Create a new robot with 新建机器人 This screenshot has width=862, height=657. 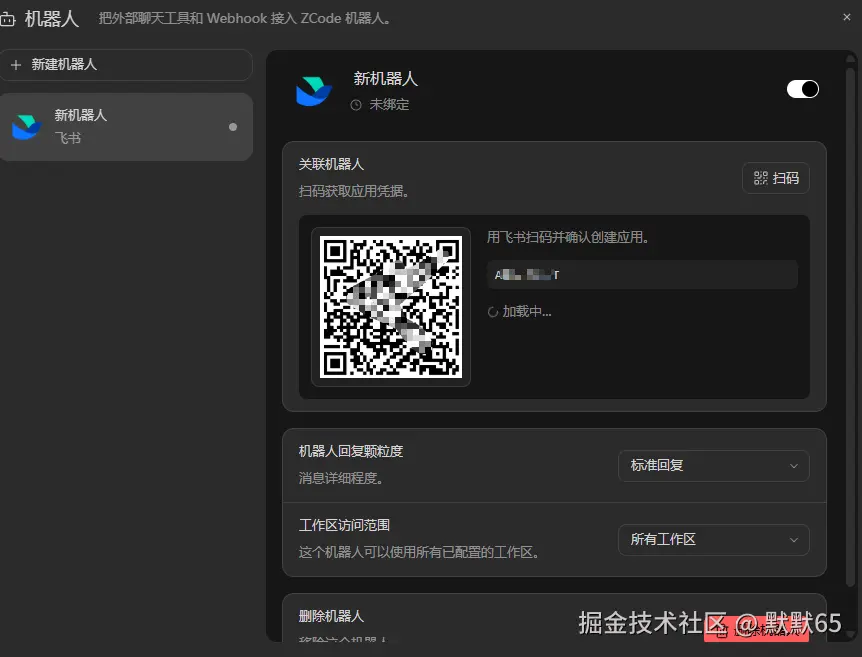coord(126,65)
